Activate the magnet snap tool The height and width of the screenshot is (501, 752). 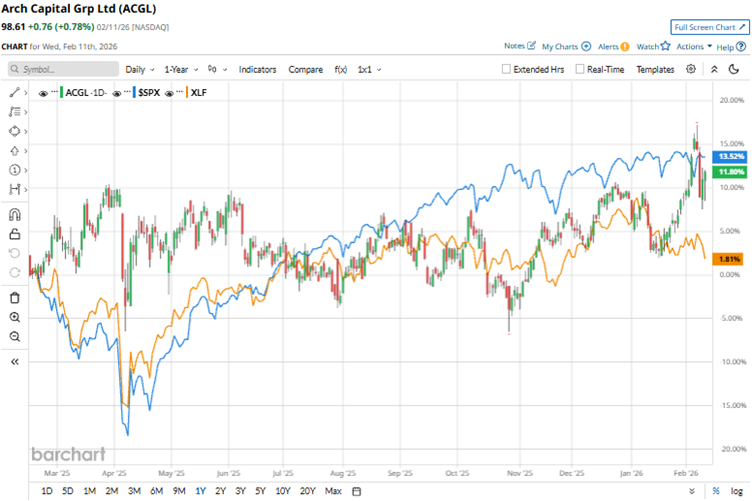pos(14,213)
